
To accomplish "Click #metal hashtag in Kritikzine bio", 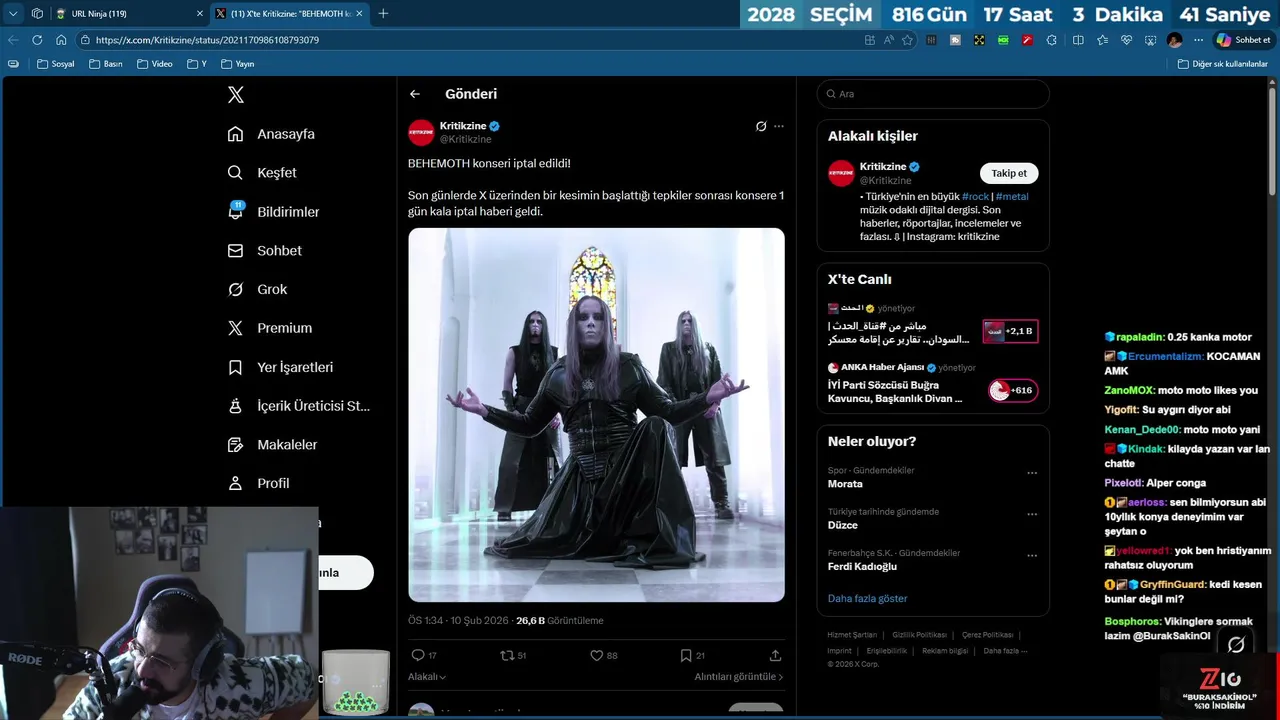I will tap(1012, 197).
